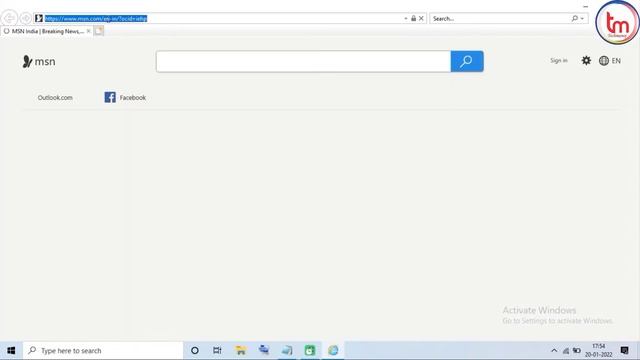Image resolution: width=640 pixels, height=360 pixels.
Task: Open File Explorer from taskbar
Action: tap(241, 351)
